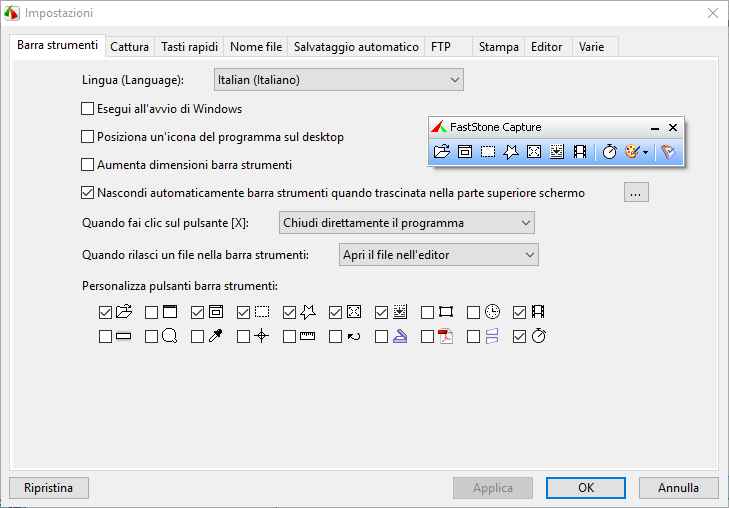Click the eyedropper color picker icon in customize row
The height and width of the screenshot is (508, 729).
pyautogui.click(x=215, y=336)
